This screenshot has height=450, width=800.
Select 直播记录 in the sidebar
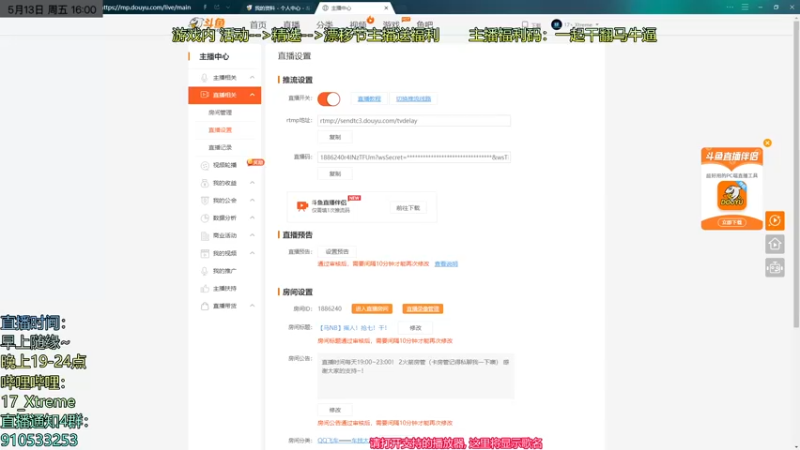coord(220,147)
